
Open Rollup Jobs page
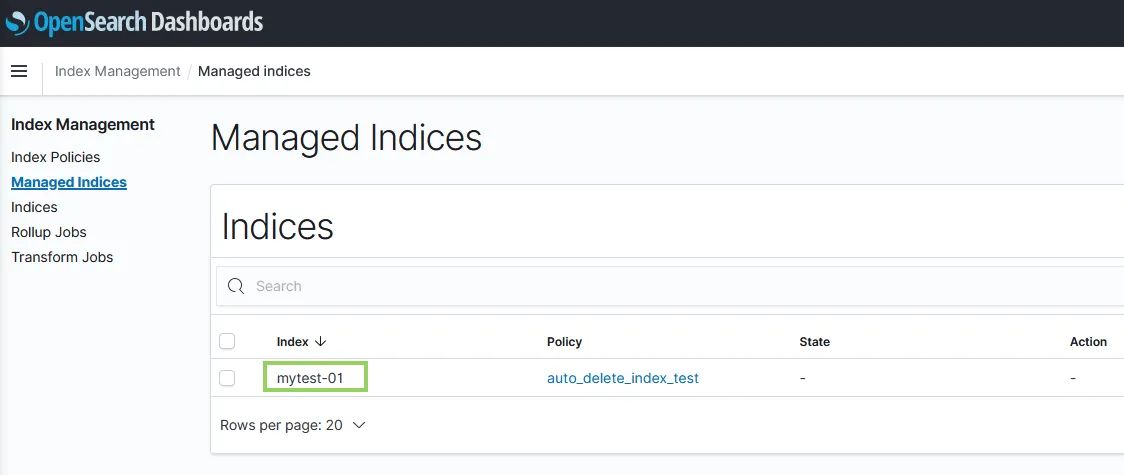click(x=49, y=232)
